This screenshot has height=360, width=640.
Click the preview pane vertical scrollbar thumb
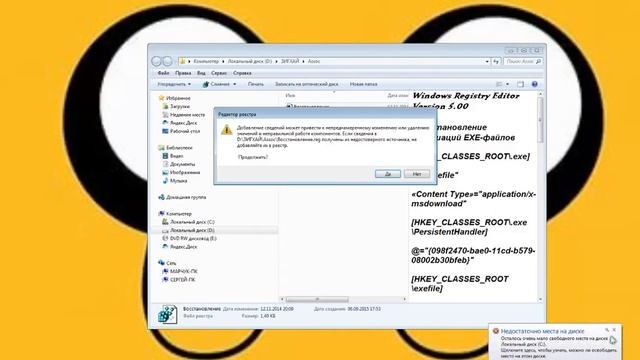tap(541, 120)
